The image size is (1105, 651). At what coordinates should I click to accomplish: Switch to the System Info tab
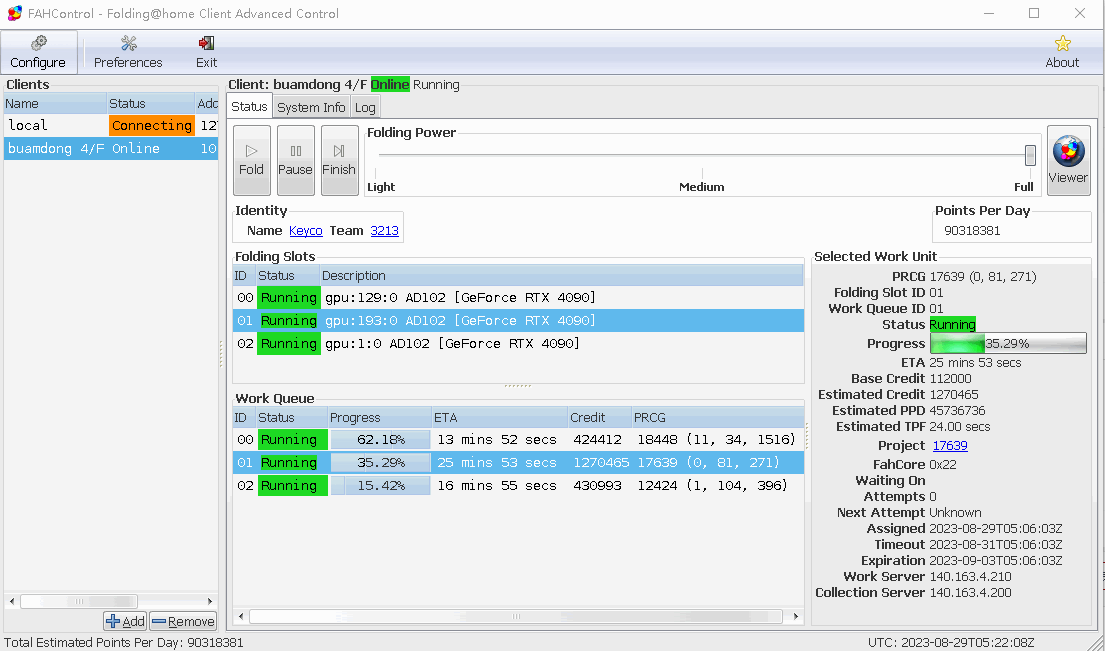point(311,107)
